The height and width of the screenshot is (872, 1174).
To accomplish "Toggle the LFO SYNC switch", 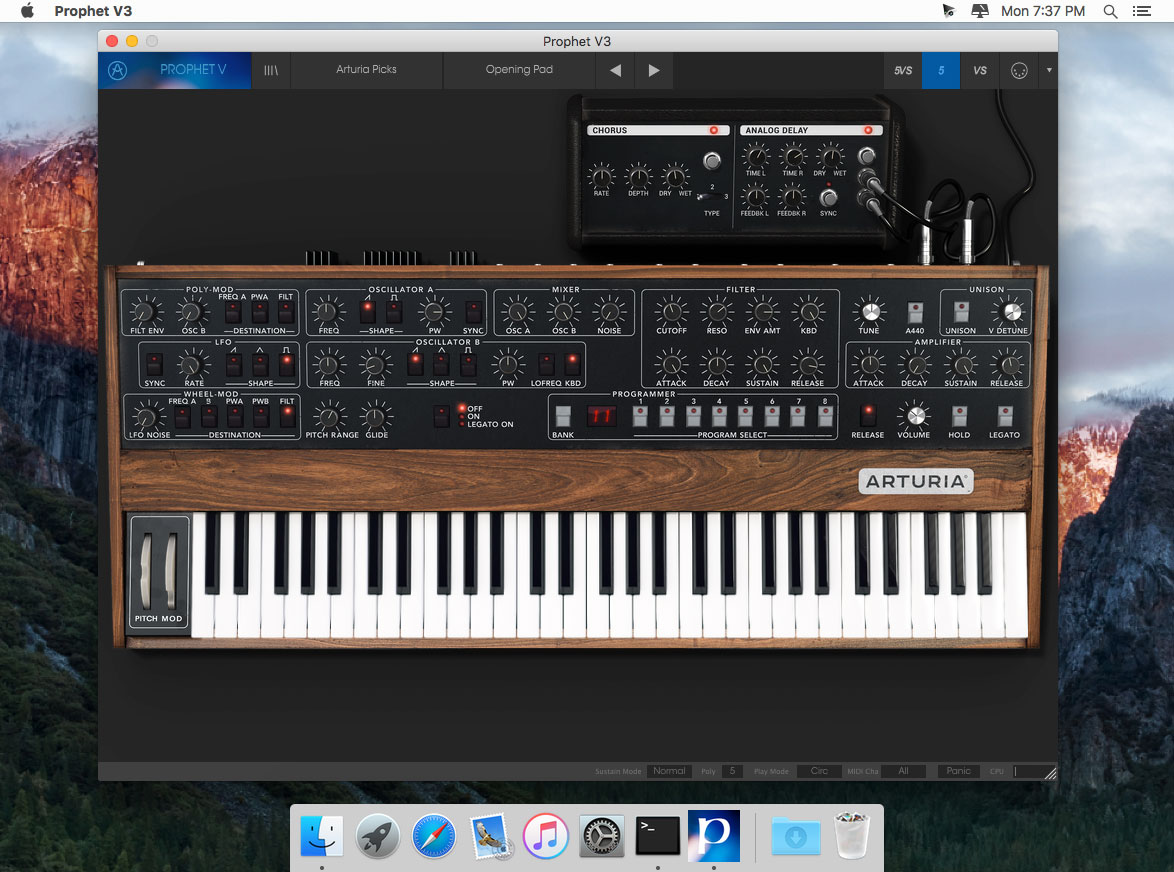I will click(x=154, y=365).
